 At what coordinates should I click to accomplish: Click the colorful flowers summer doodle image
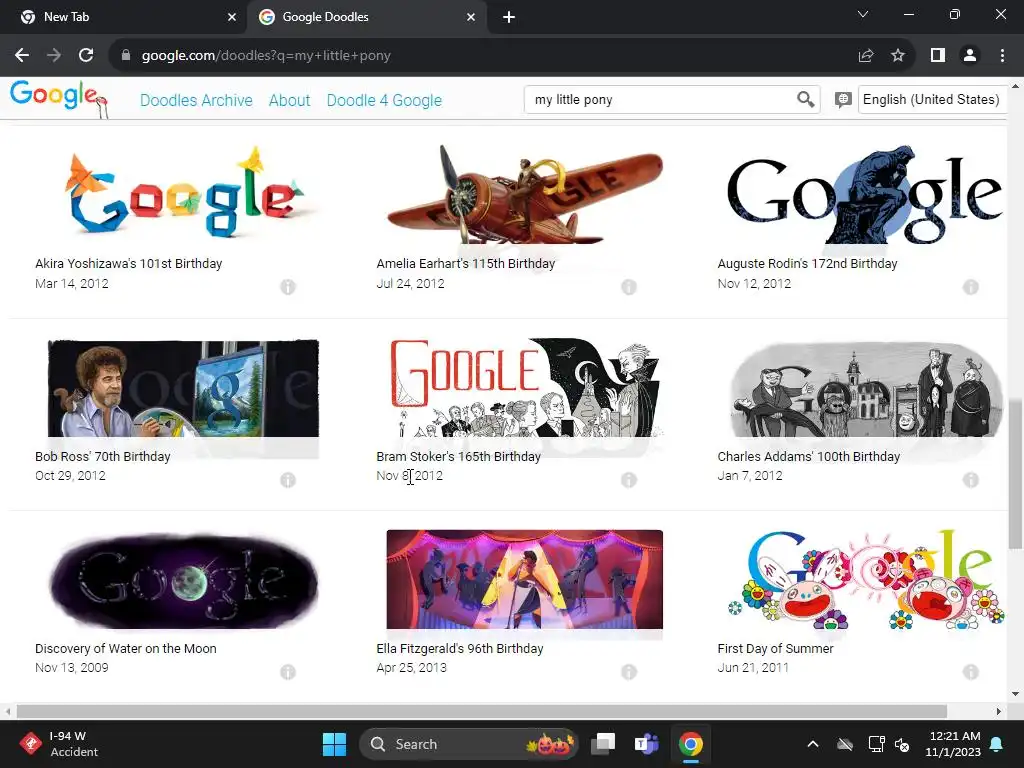[865, 579]
